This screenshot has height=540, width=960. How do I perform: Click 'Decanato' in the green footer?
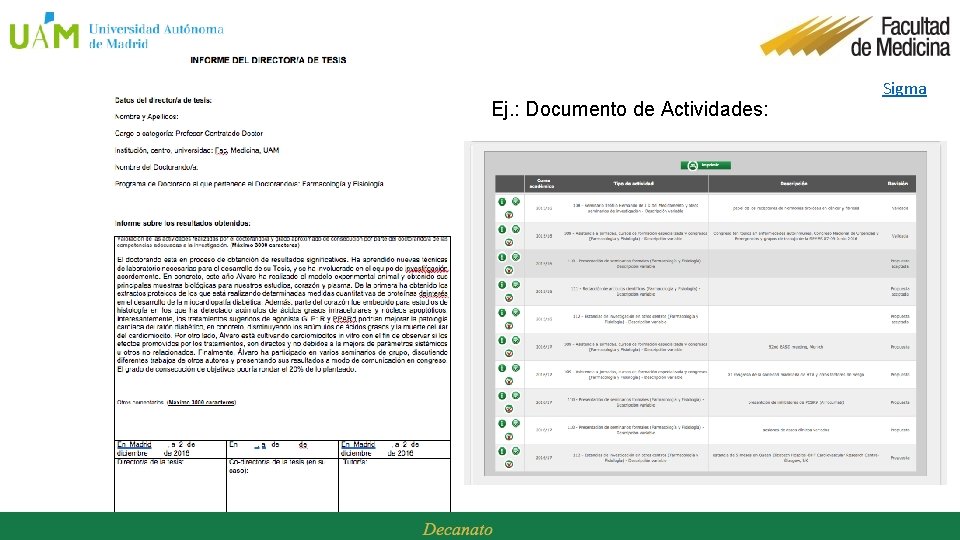point(457,529)
